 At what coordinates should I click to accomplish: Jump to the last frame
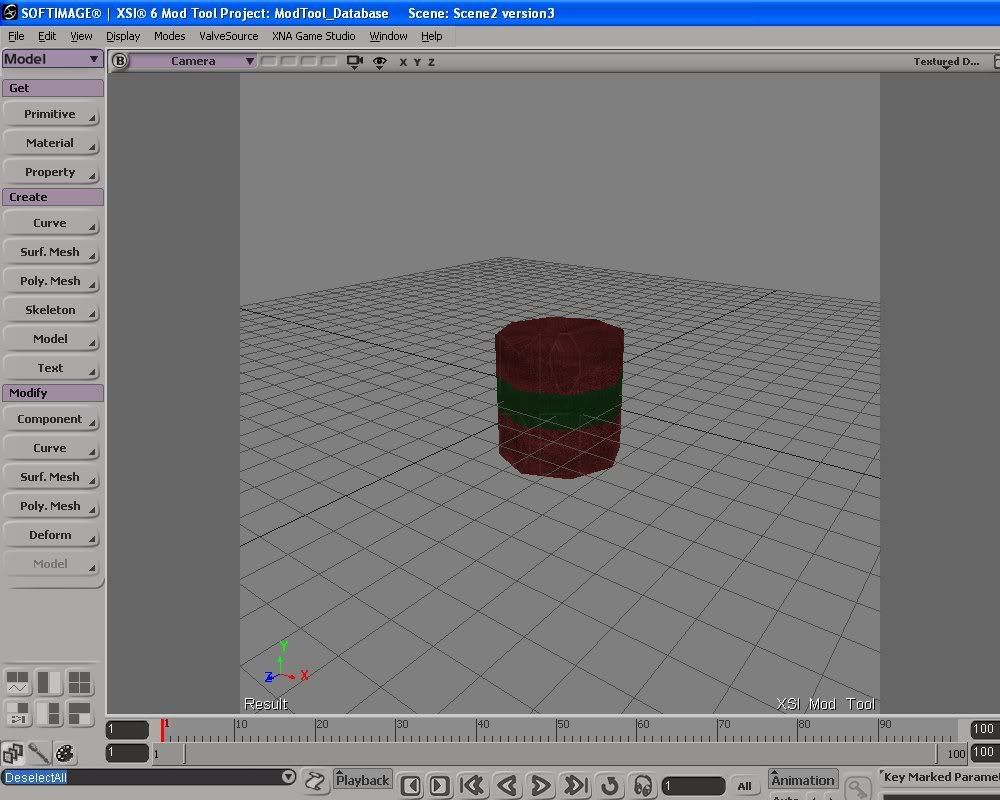point(575,785)
